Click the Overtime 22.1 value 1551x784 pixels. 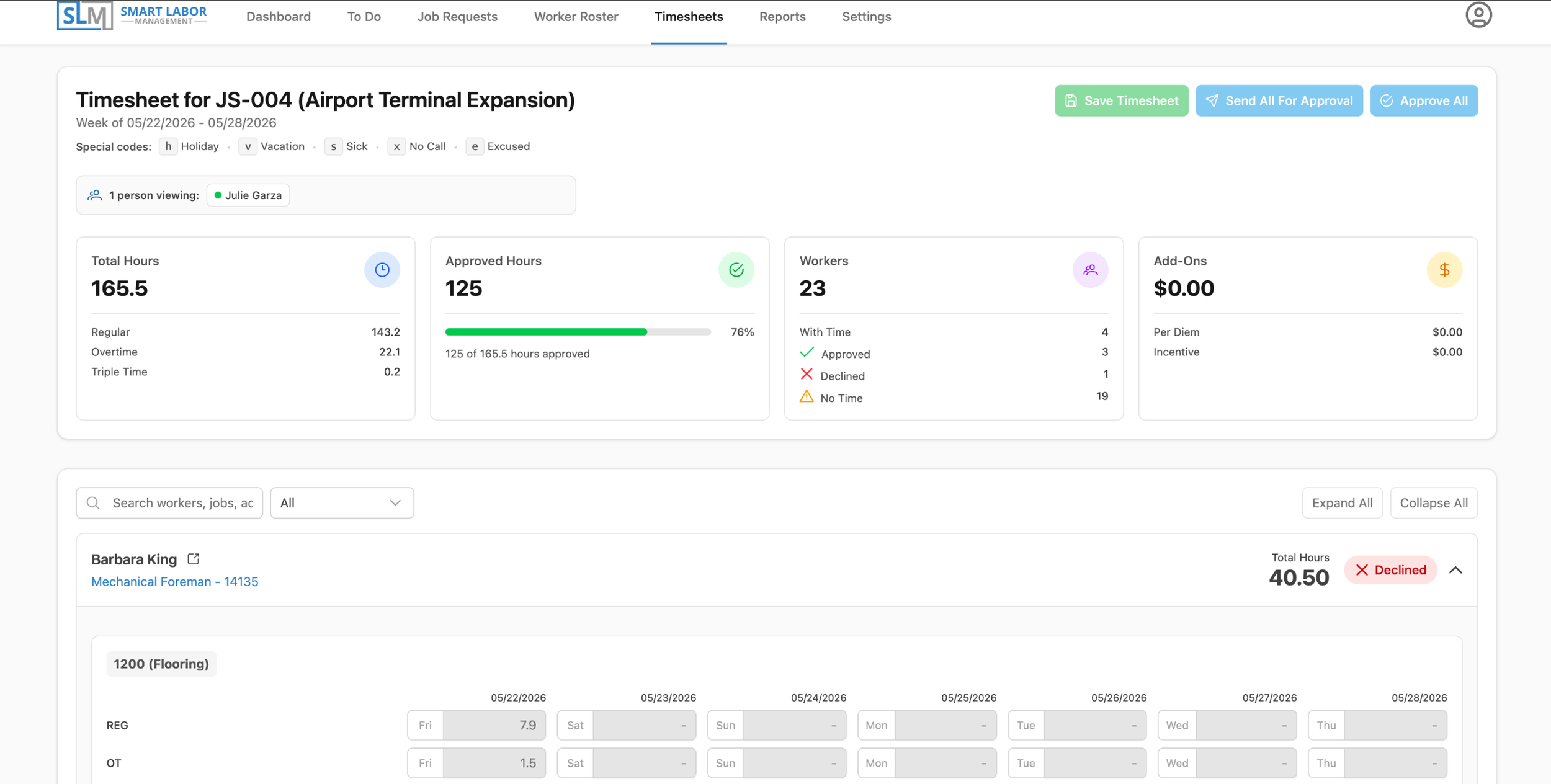389,352
